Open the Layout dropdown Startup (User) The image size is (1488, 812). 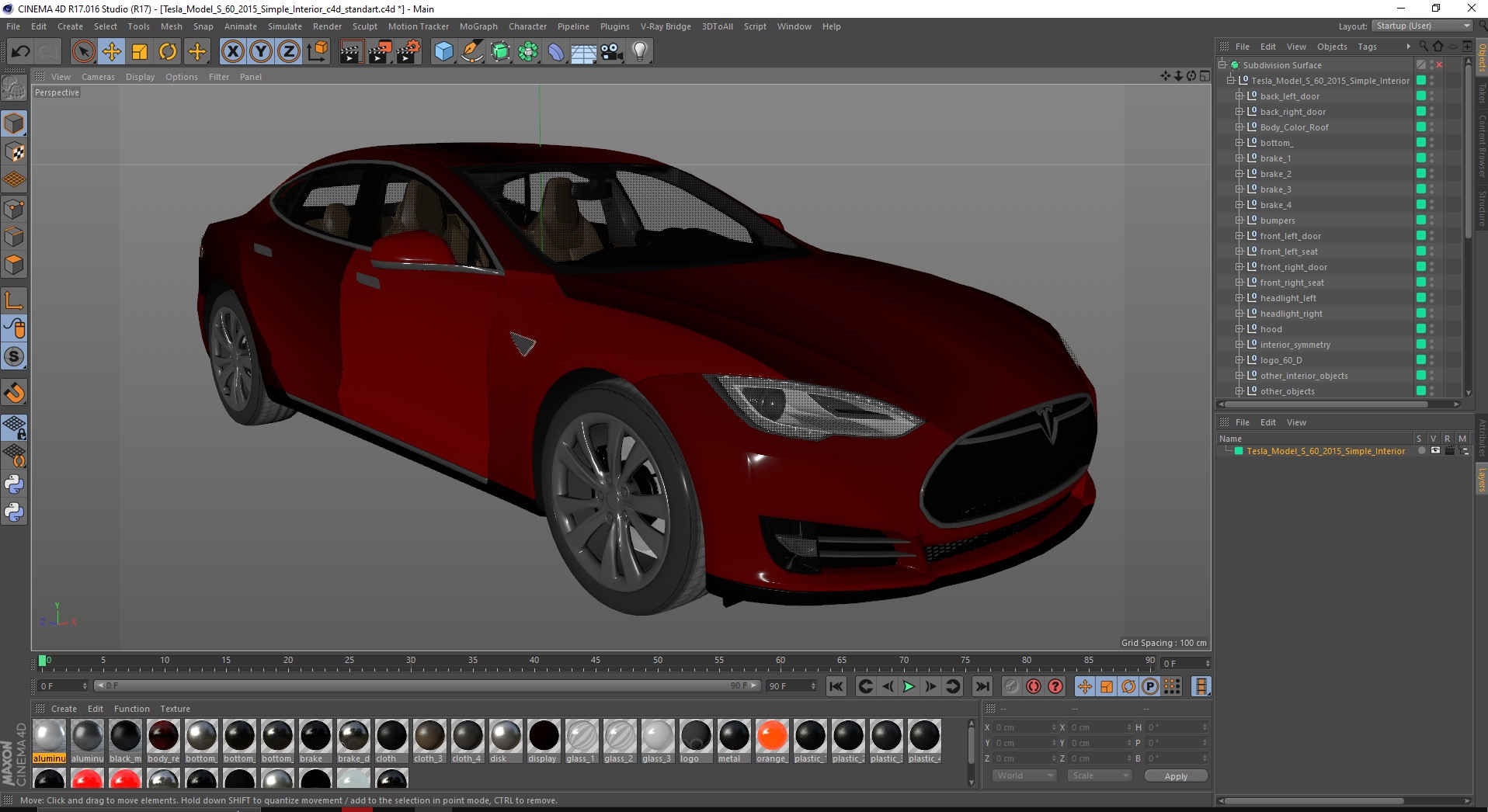coord(1422,26)
